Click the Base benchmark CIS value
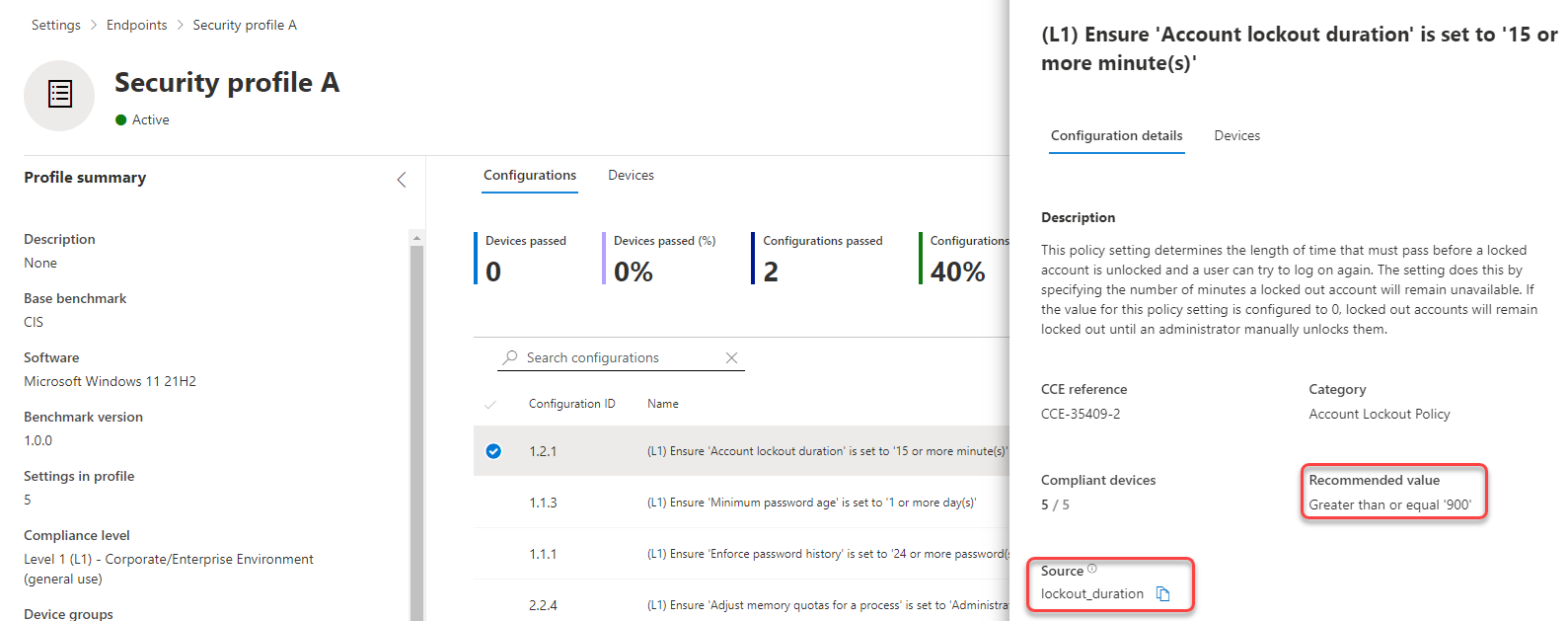Image resolution: width=1568 pixels, height=621 pixels. pos(34,322)
